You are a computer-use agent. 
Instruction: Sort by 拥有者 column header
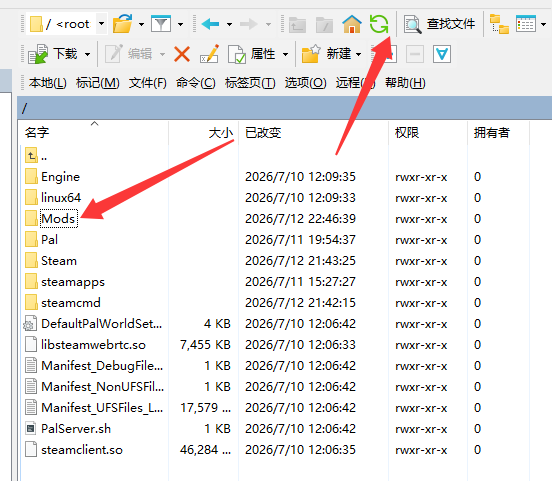point(498,133)
